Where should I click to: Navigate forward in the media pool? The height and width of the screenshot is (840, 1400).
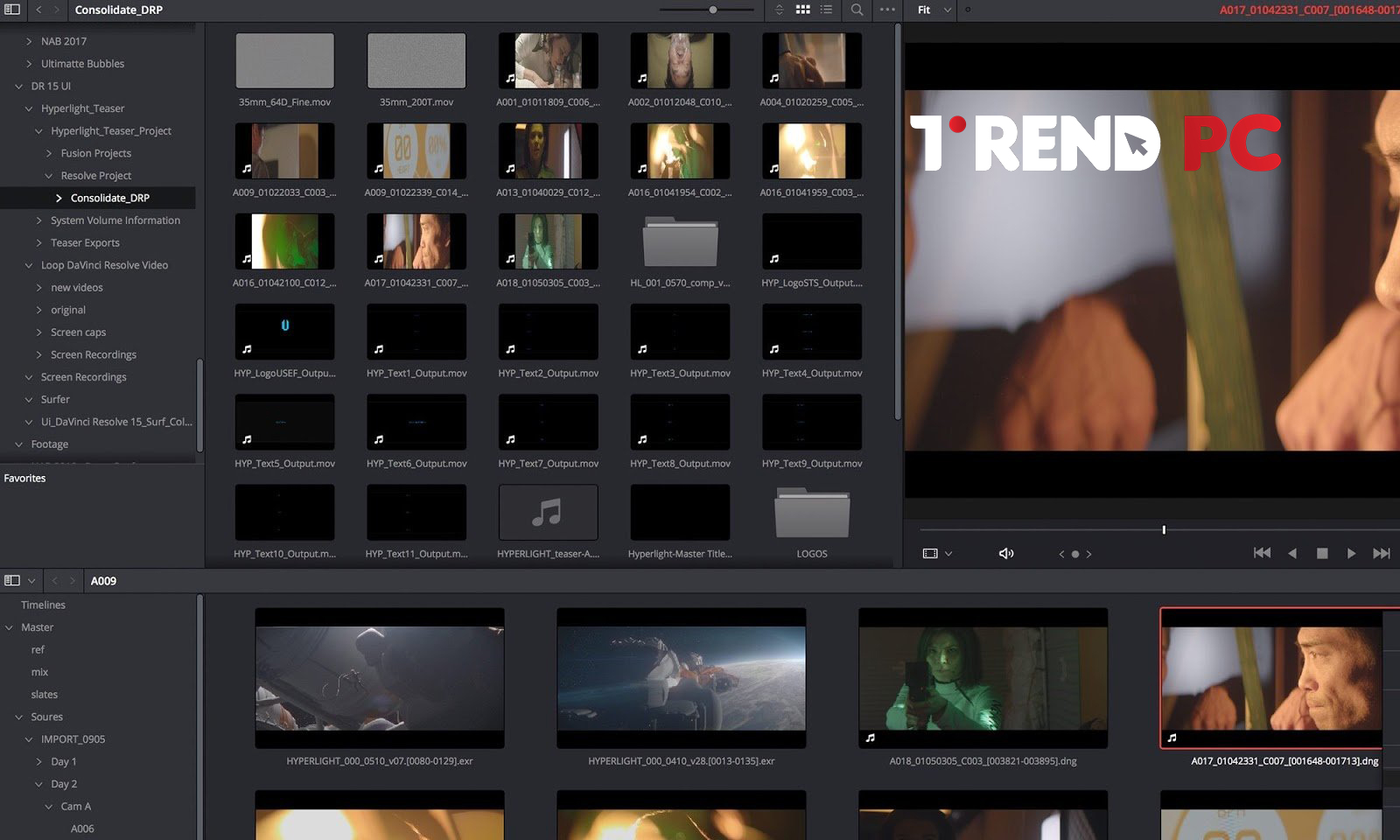pos(73,580)
